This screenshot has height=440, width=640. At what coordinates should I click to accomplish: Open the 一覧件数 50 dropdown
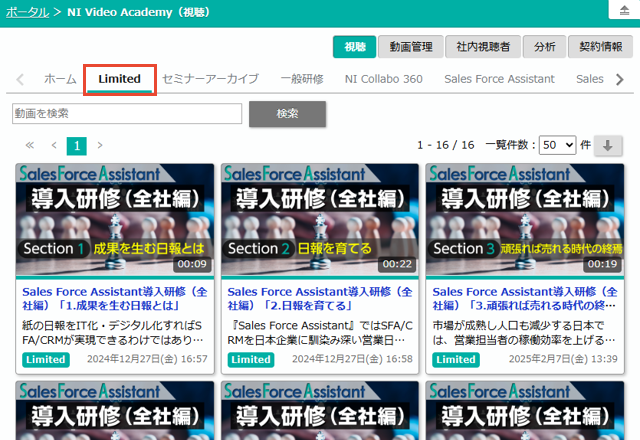point(557,145)
